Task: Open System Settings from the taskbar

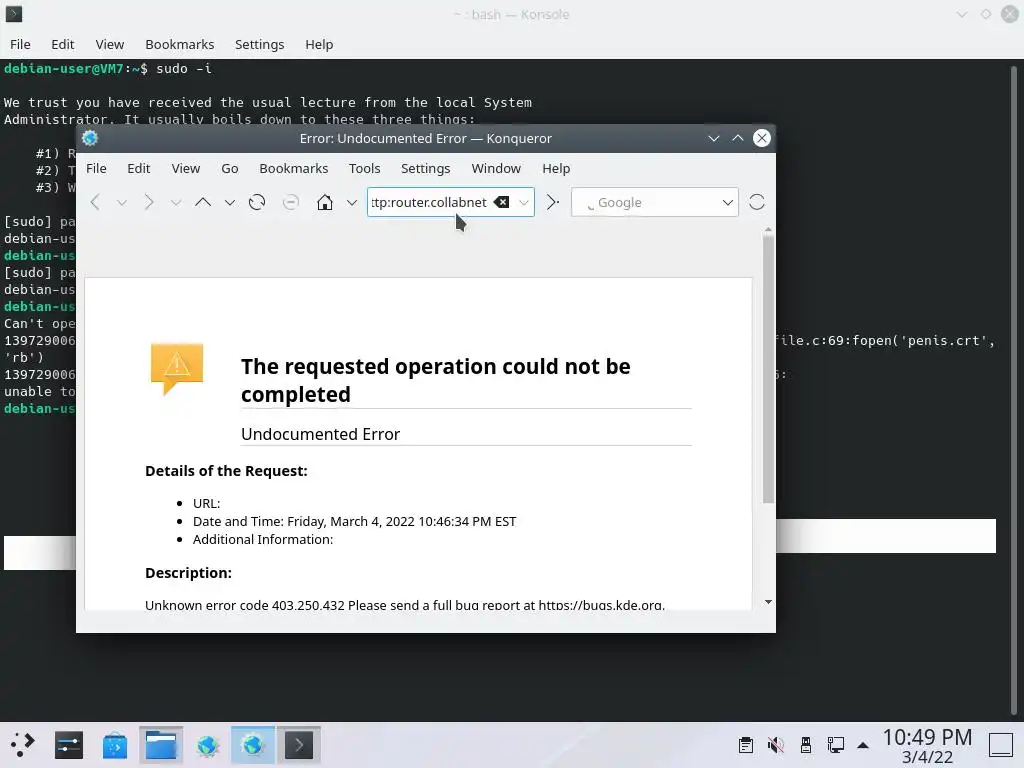Action: (69, 744)
